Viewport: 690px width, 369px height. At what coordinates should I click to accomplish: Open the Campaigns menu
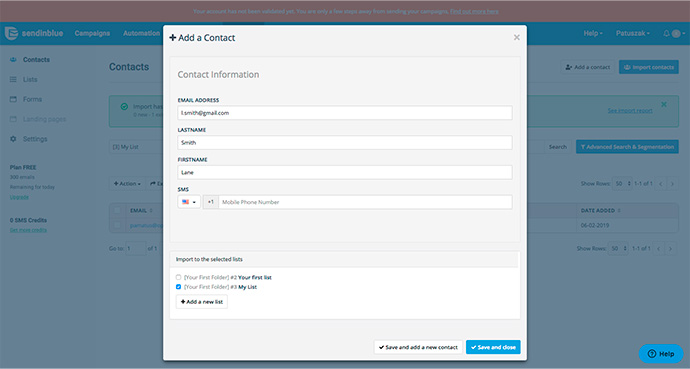tap(92, 33)
